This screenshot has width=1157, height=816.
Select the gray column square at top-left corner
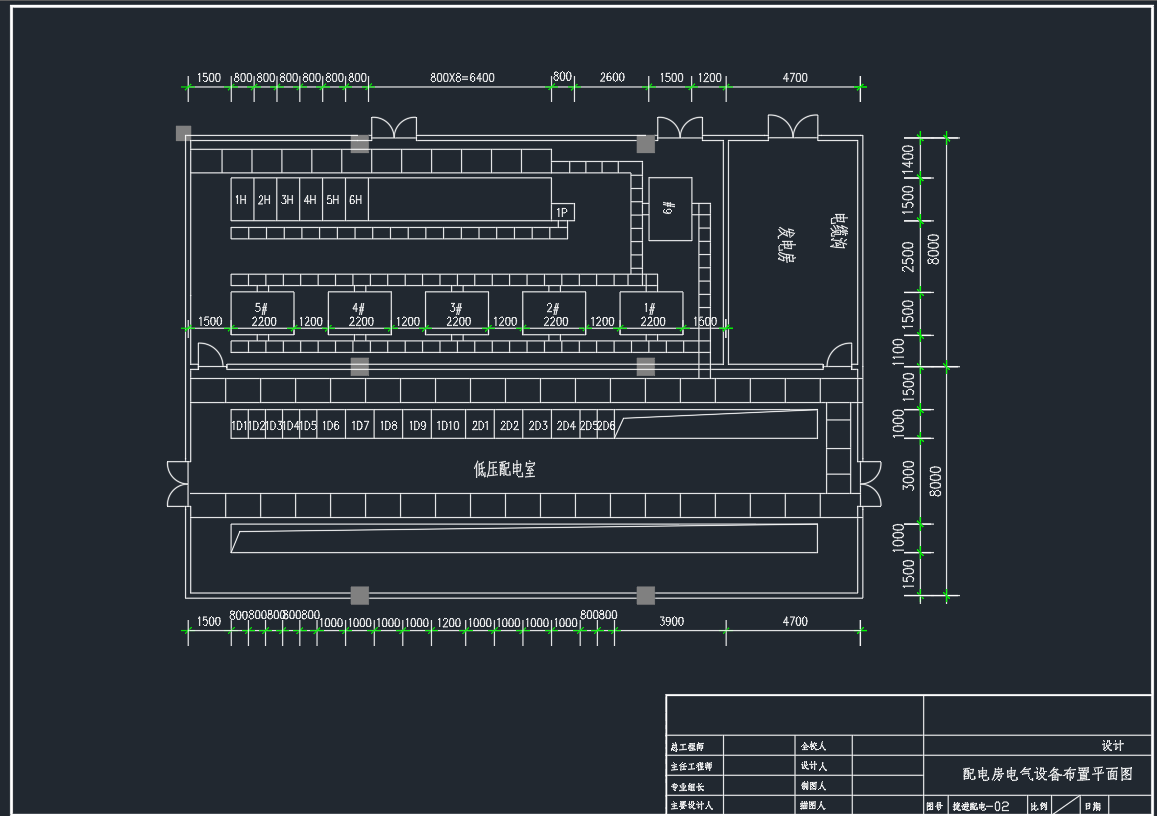(183, 133)
